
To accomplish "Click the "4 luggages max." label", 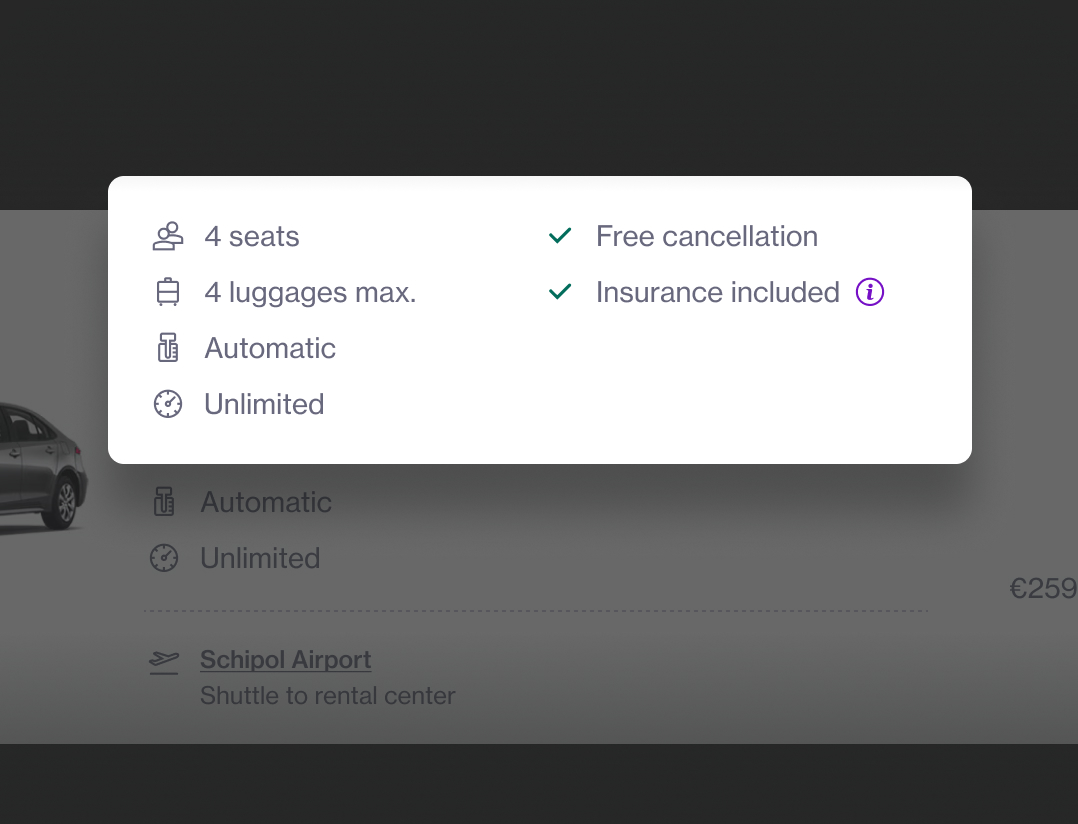I will pos(310,292).
